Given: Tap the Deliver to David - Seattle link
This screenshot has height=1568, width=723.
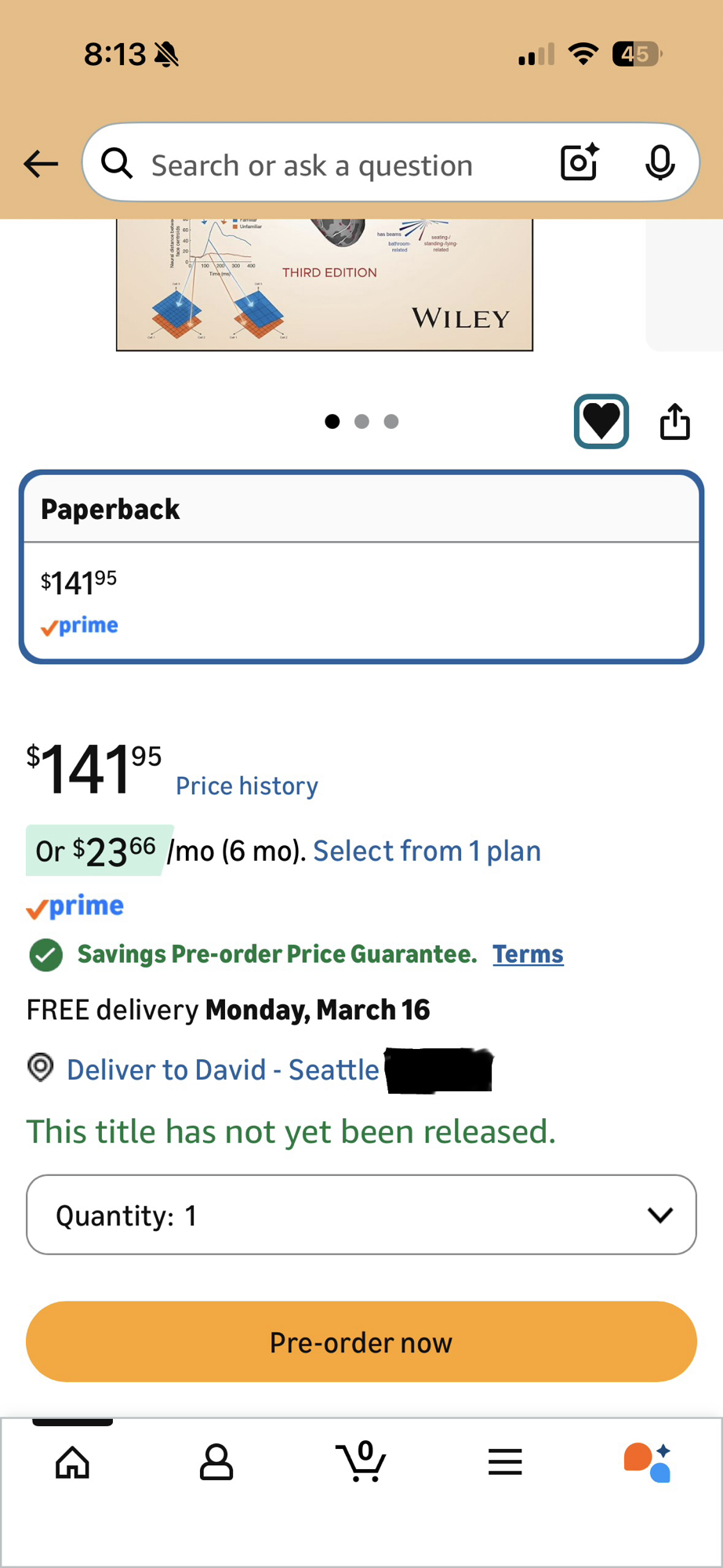Looking at the screenshot, I should pos(223,1070).
